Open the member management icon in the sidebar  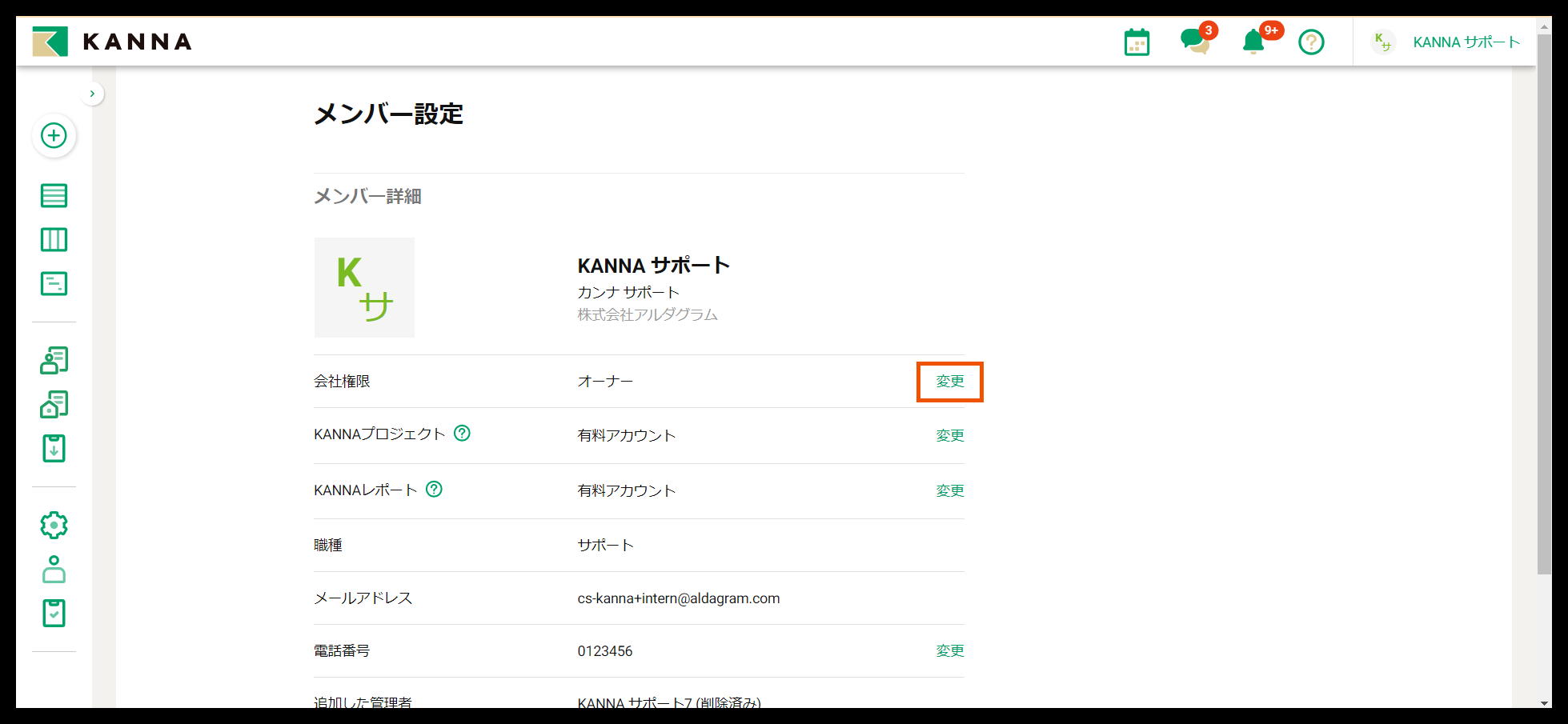point(54,360)
